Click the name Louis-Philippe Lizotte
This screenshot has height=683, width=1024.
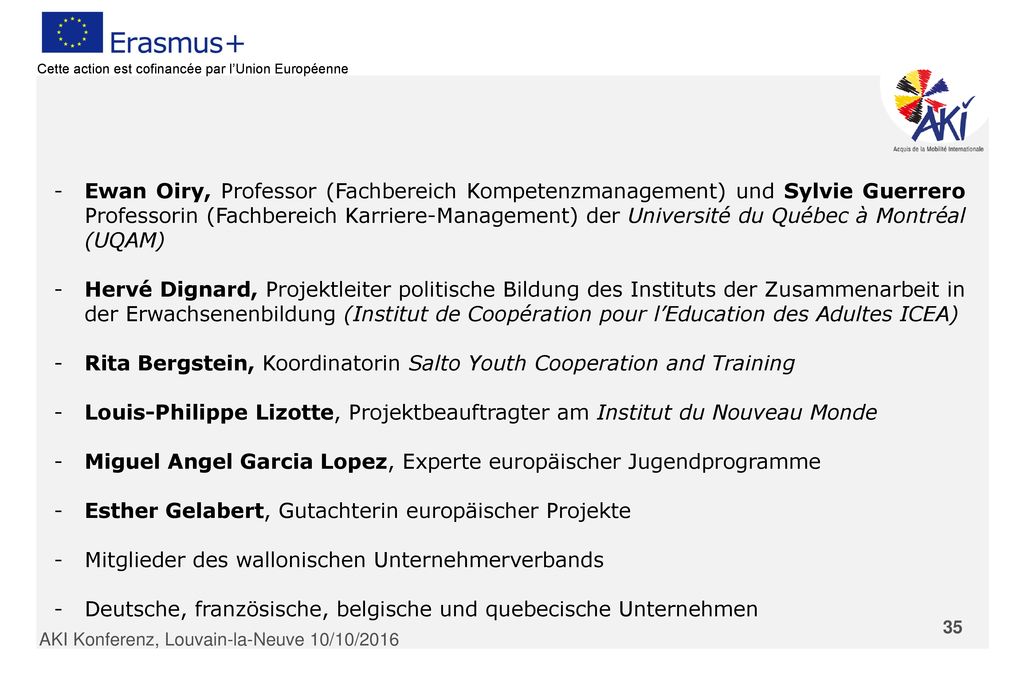click(x=209, y=413)
